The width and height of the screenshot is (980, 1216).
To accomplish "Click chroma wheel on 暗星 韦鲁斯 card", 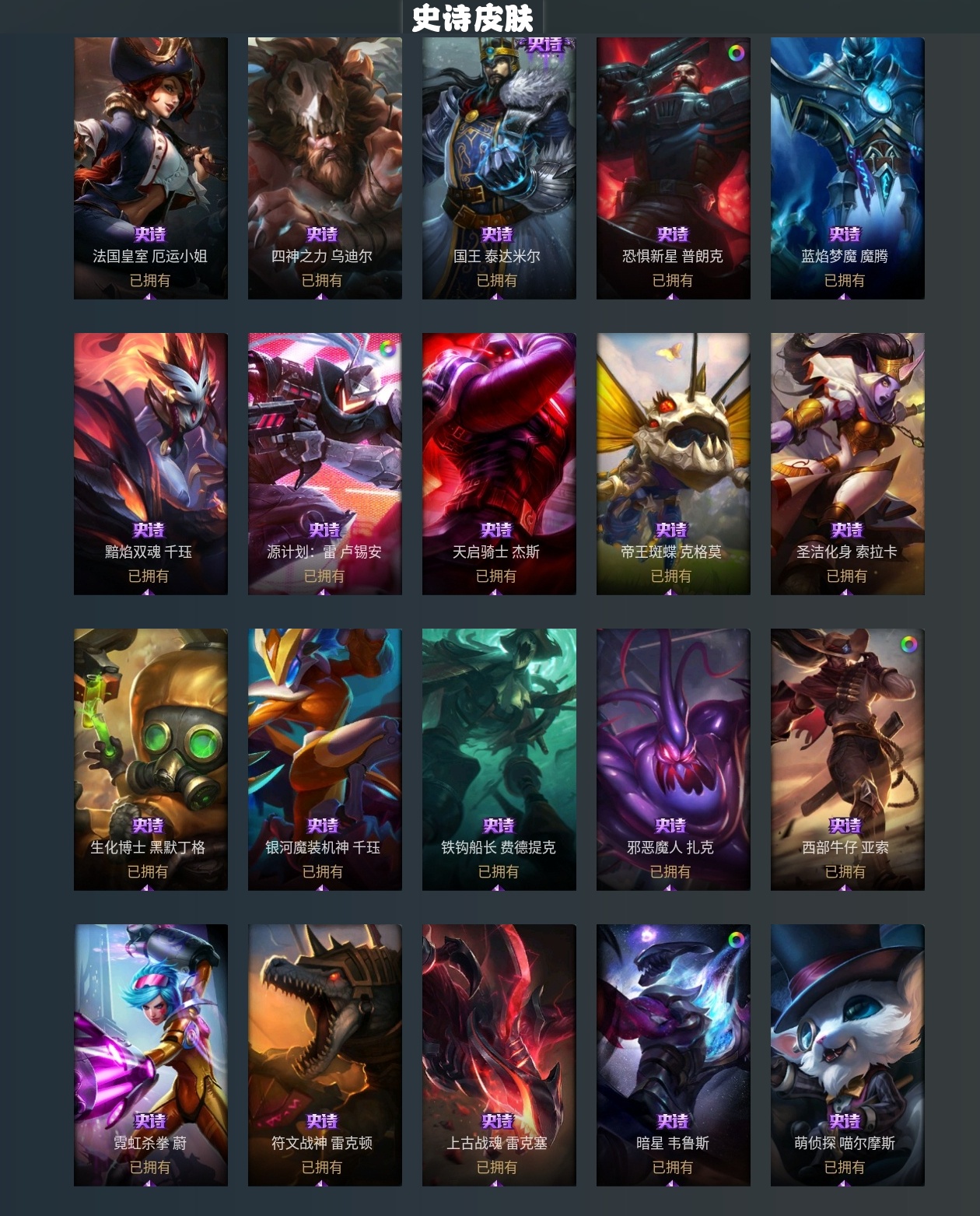I will (x=736, y=940).
